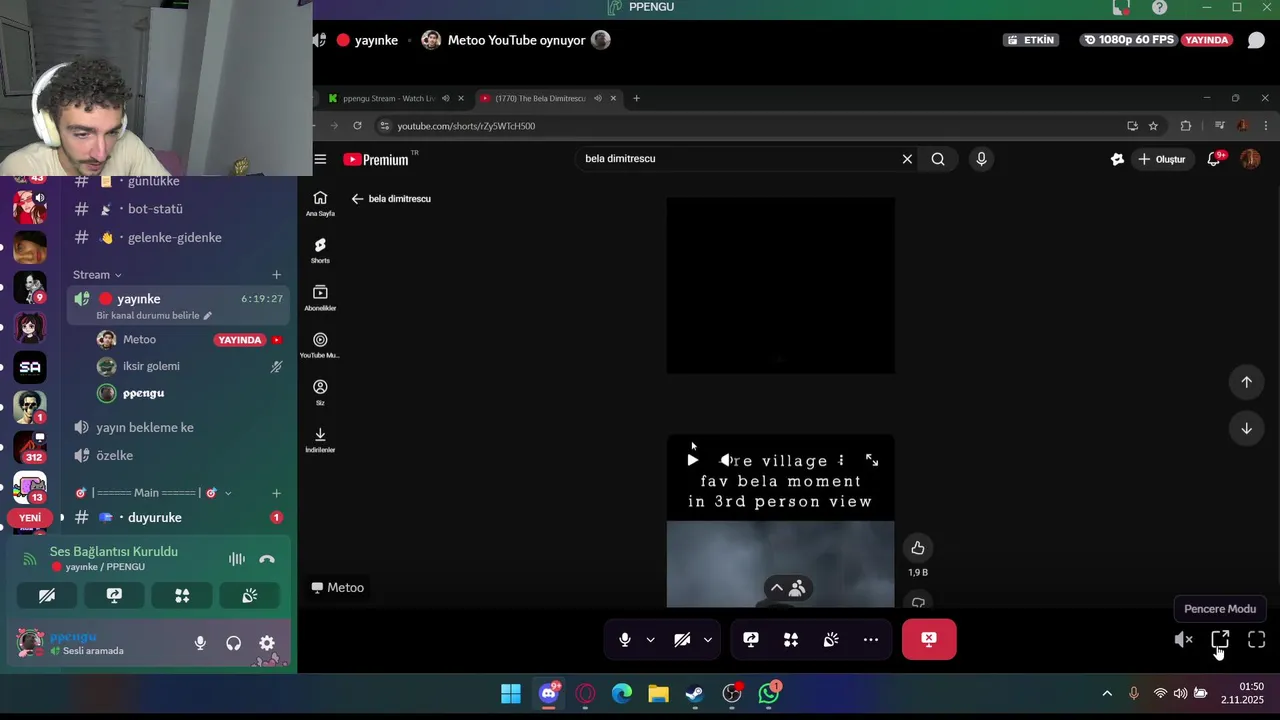Toggle camera in the bottom stream control bar

pos(682,640)
